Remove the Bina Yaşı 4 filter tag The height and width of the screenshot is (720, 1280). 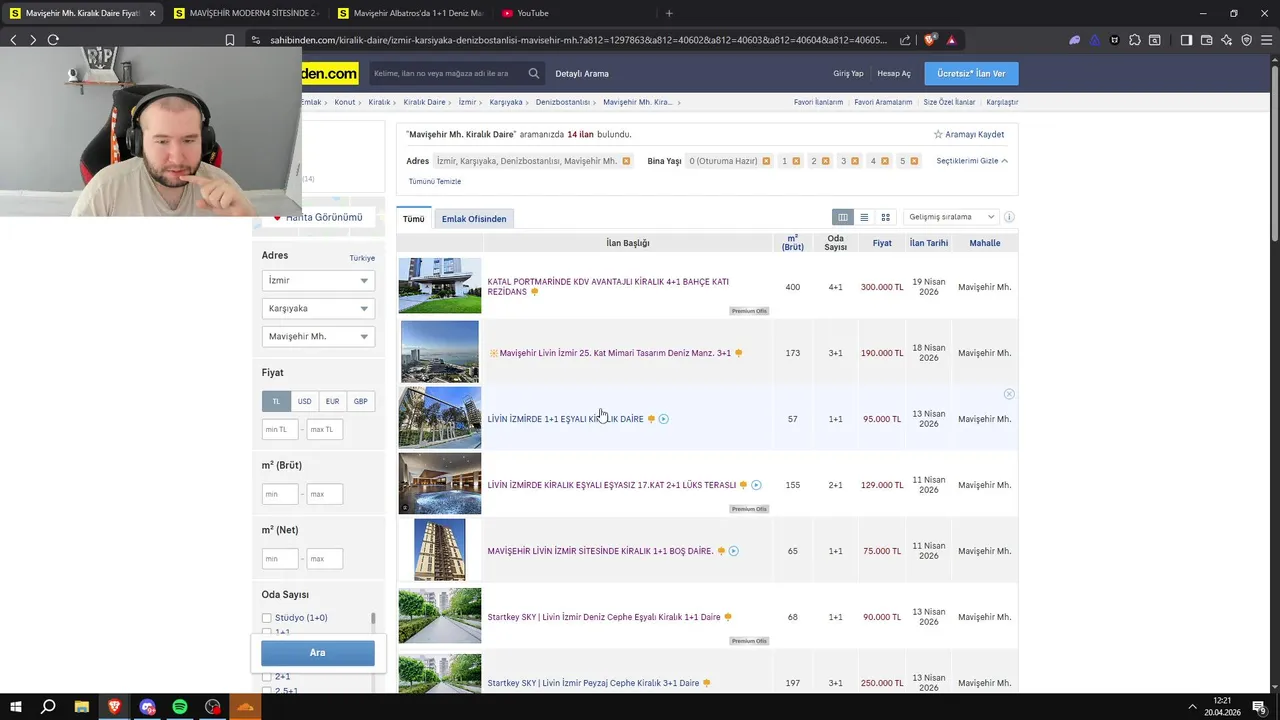pyautogui.click(x=884, y=161)
